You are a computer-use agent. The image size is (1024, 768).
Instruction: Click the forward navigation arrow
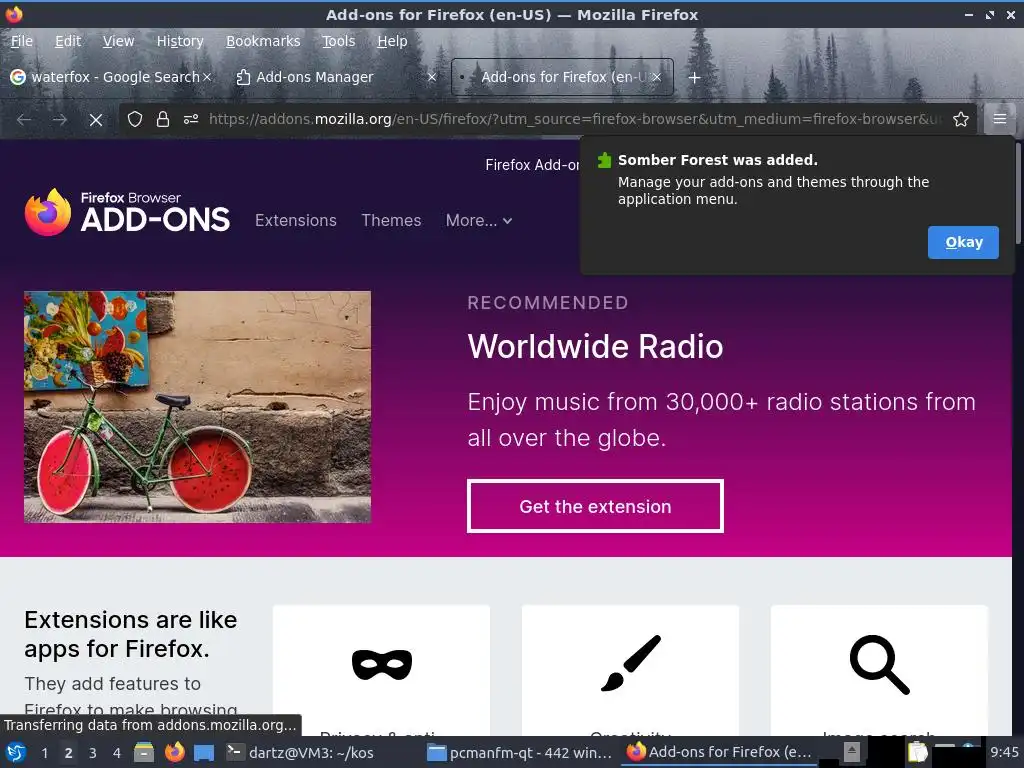pos(59,120)
